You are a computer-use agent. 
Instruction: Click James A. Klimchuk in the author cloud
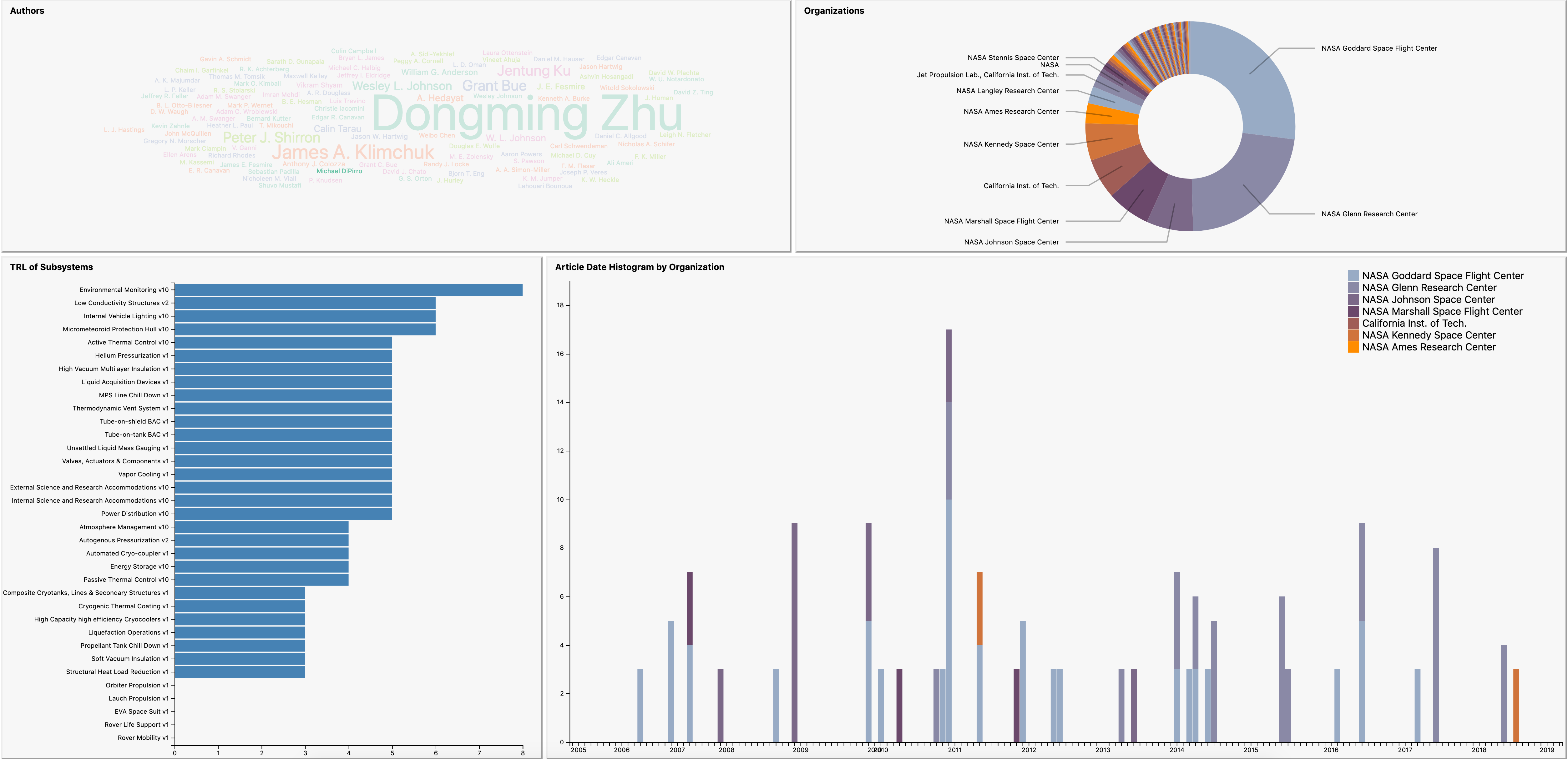pos(353,152)
